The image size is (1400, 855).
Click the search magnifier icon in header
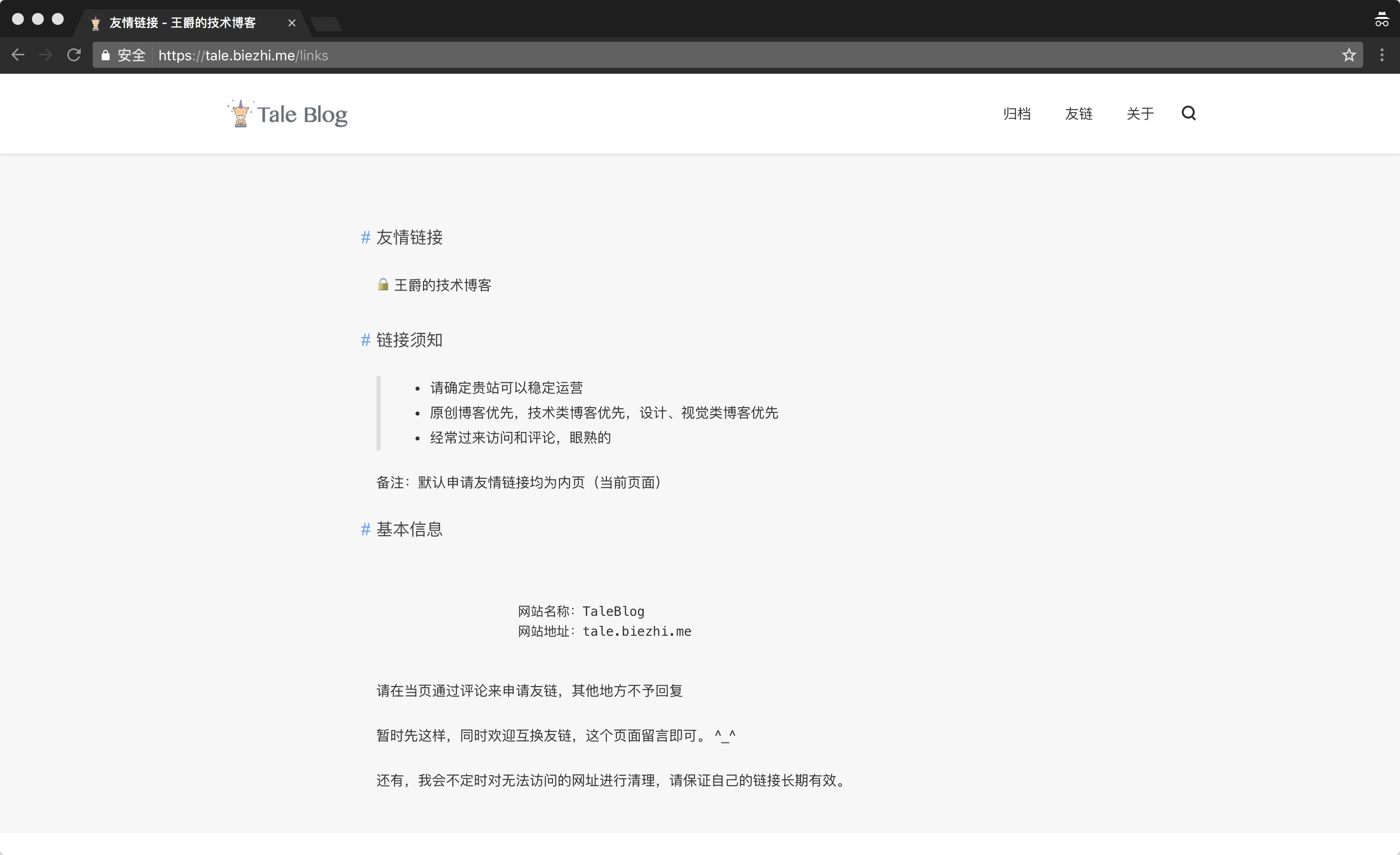pos(1188,113)
